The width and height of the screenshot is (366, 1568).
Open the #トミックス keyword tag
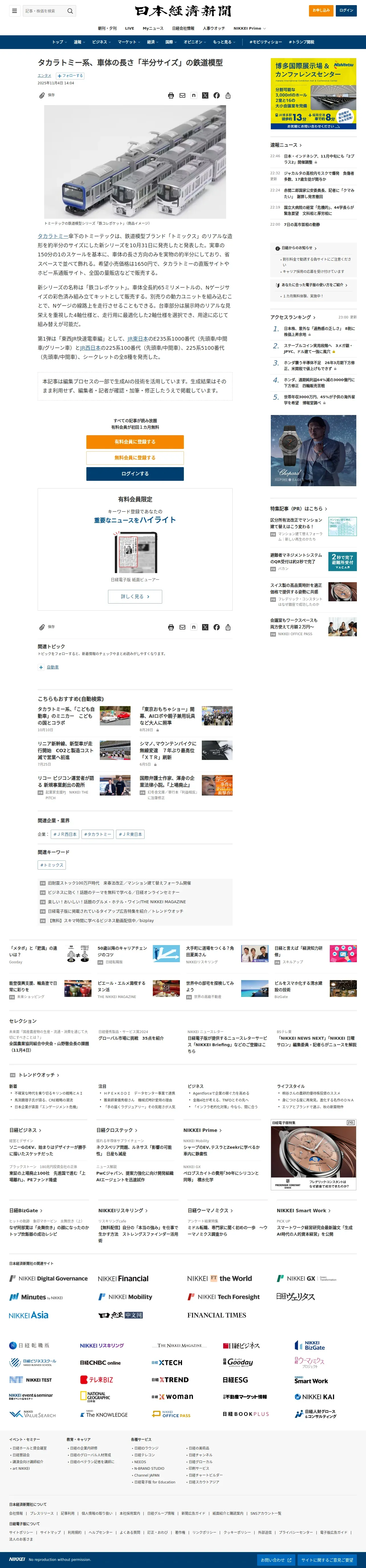52,865
